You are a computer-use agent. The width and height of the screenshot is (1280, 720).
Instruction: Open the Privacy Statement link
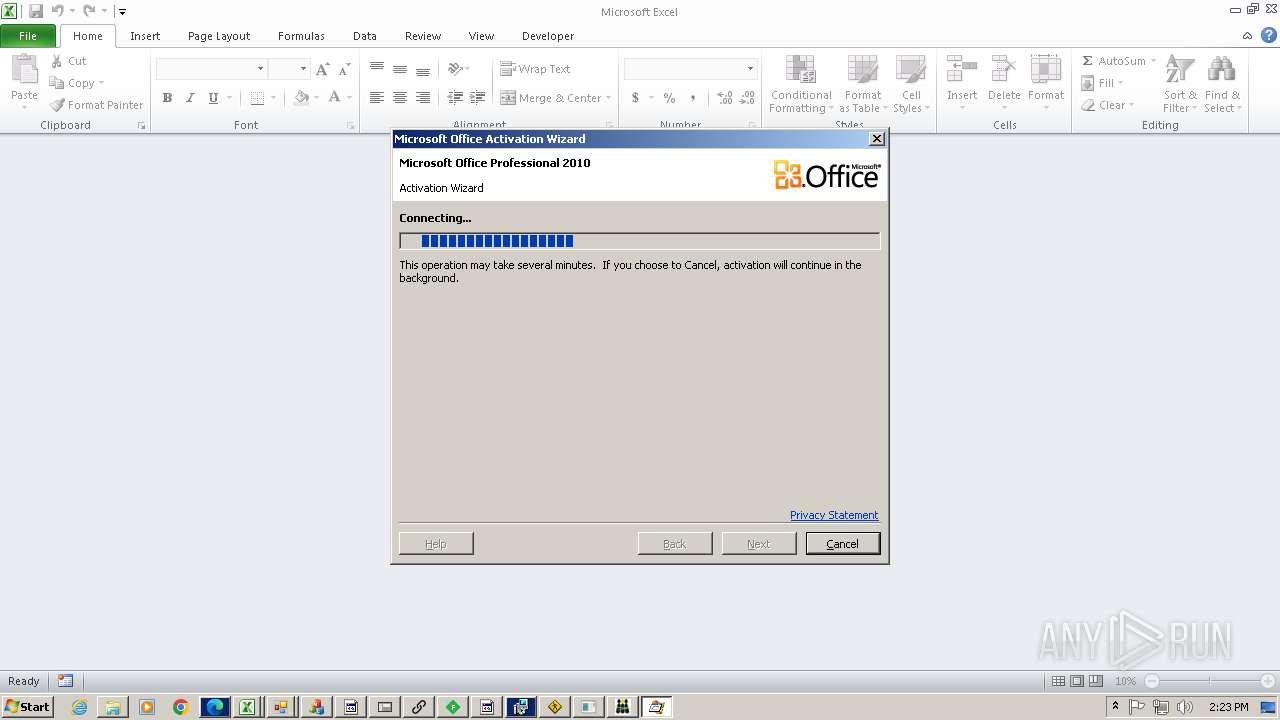point(834,515)
